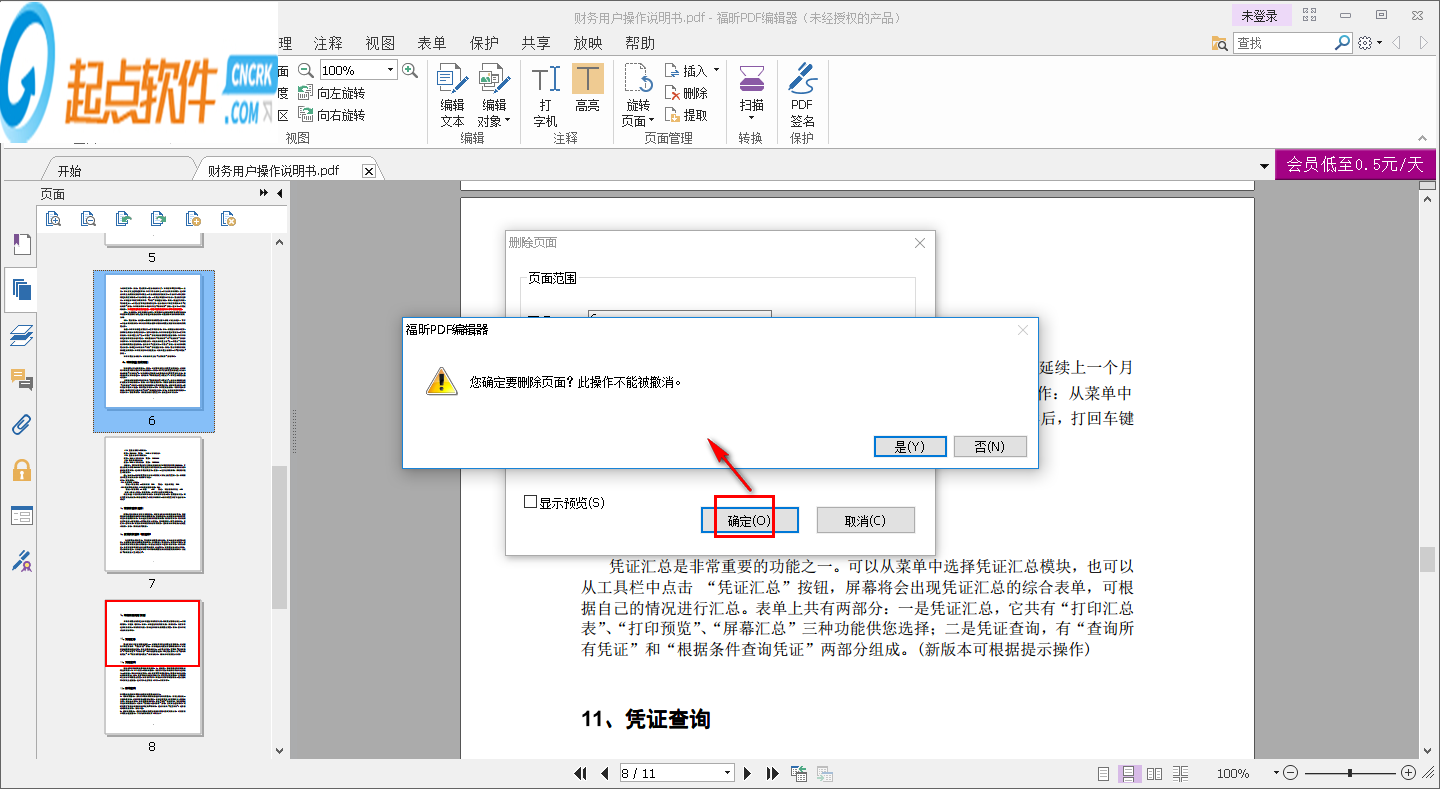This screenshot has height=789, width=1440.
Task: Click 否(N) to cancel page deletion
Action: click(x=990, y=446)
